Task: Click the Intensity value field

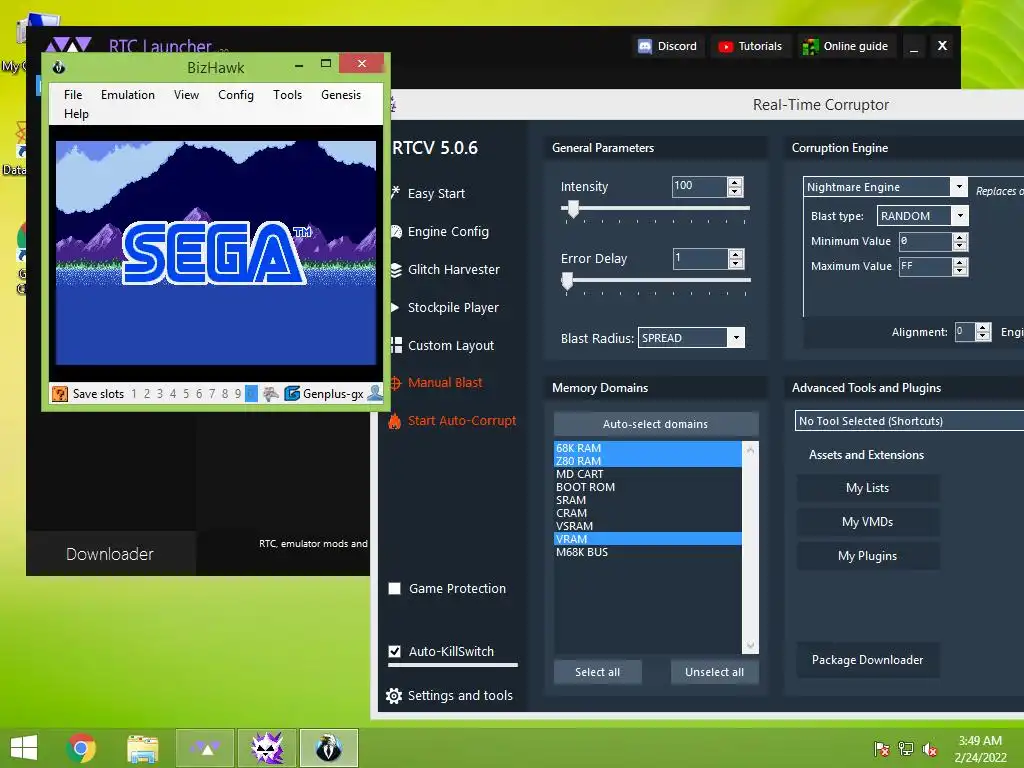Action: click(x=699, y=186)
